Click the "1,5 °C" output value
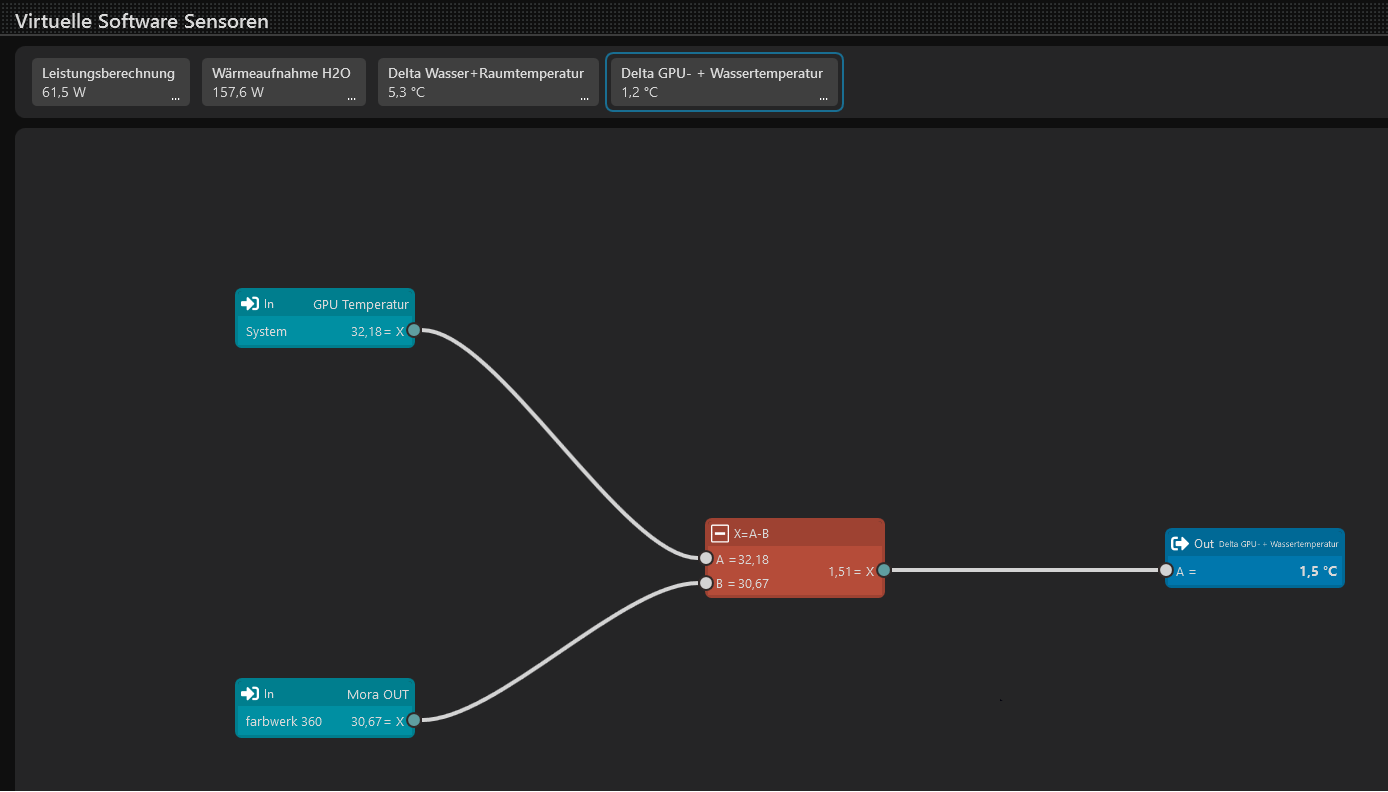This screenshot has width=1388, height=792. [1318, 571]
